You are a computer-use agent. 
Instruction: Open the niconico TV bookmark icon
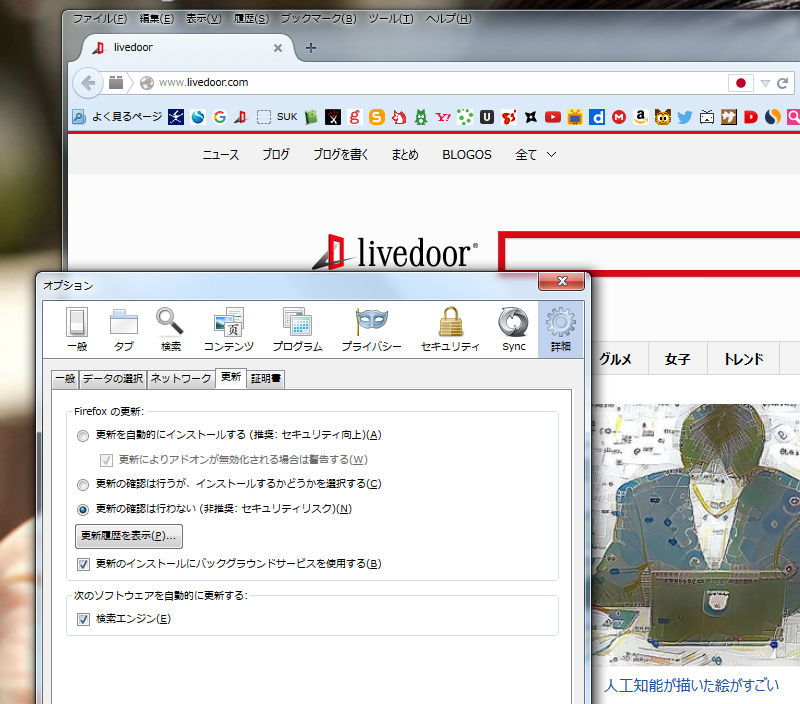coord(707,117)
